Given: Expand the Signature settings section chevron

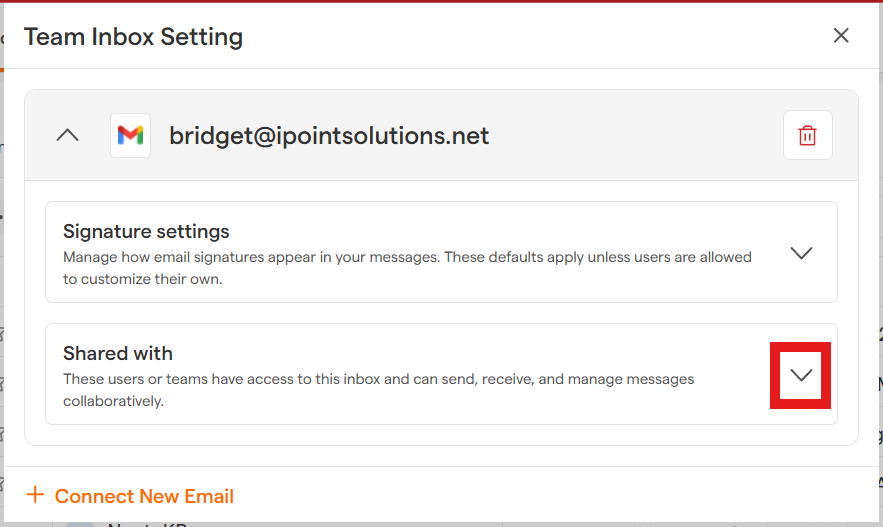Looking at the screenshot, I should point(801,253).
